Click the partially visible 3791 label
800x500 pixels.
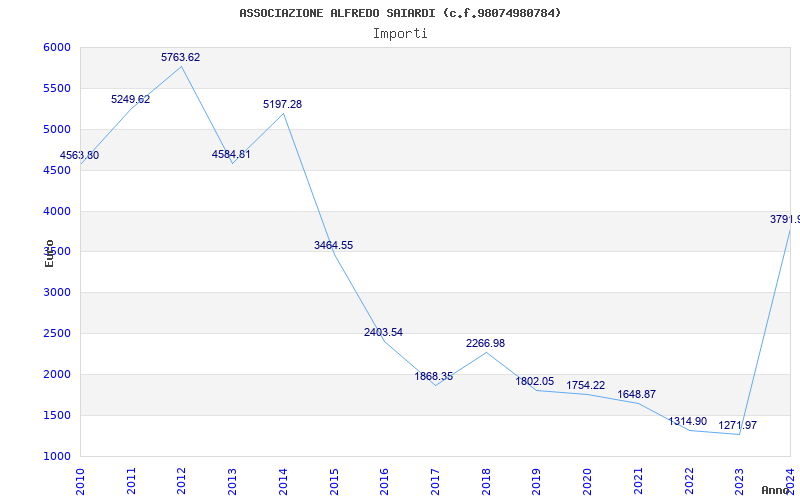click(785, 219)
